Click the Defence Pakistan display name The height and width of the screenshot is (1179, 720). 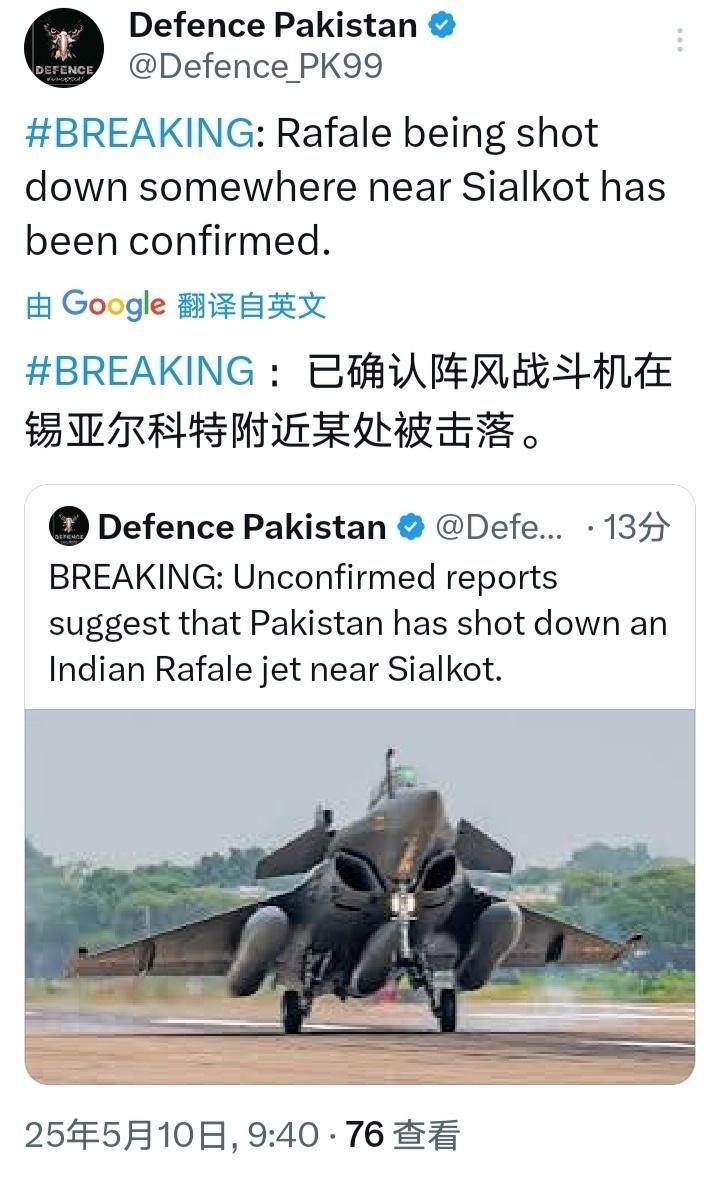273,26
